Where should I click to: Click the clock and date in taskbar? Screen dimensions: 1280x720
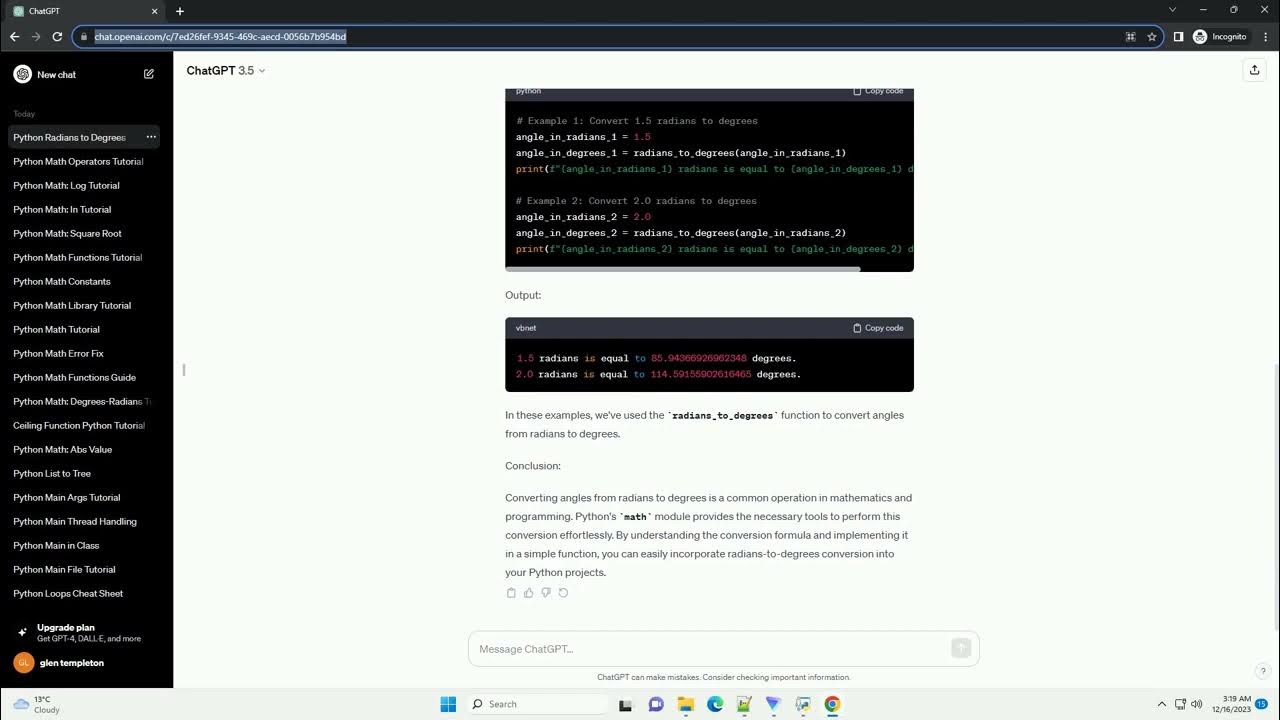[x=1232, y=704]
